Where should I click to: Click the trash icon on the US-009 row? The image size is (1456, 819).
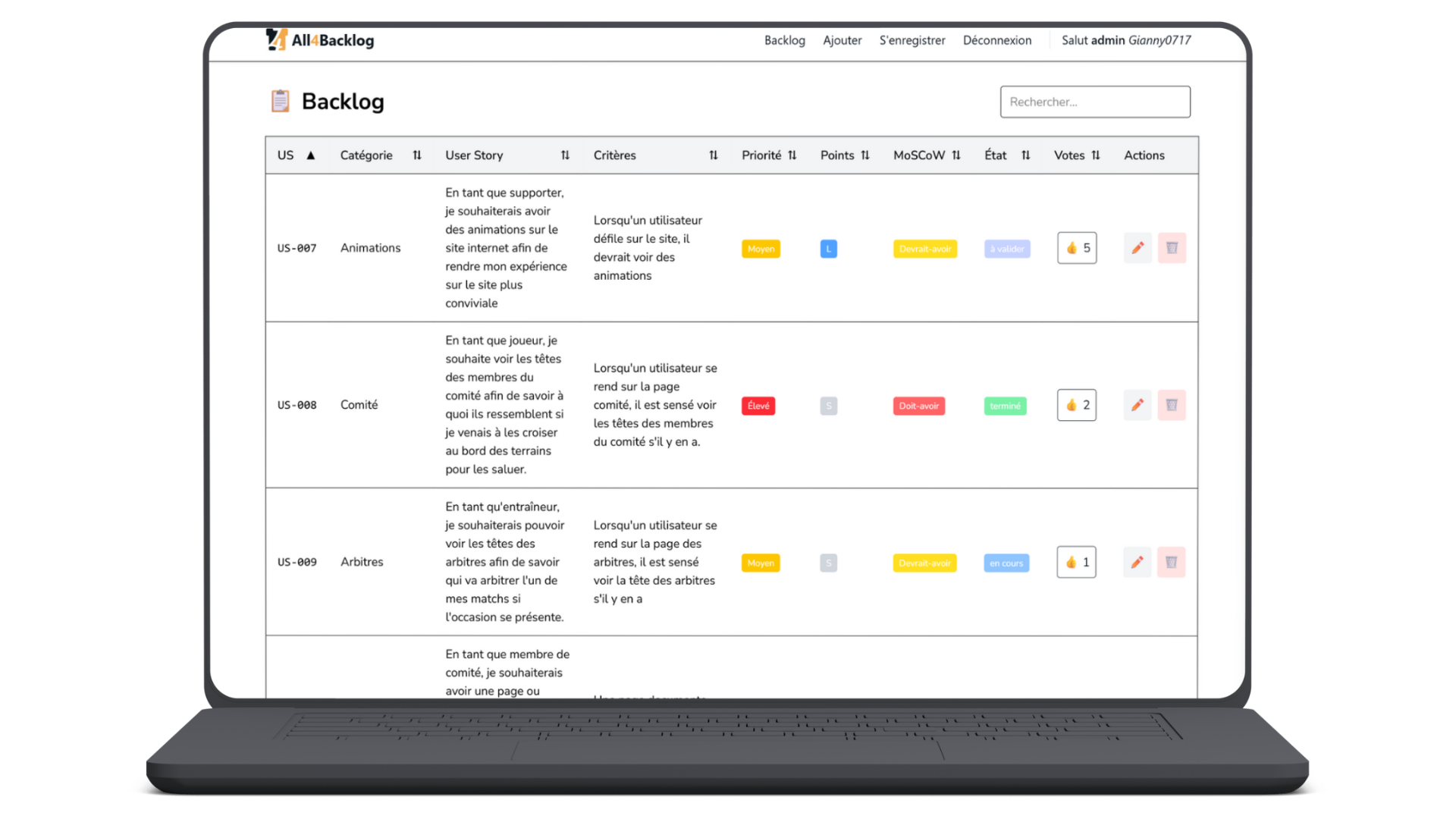point(1172,562)
